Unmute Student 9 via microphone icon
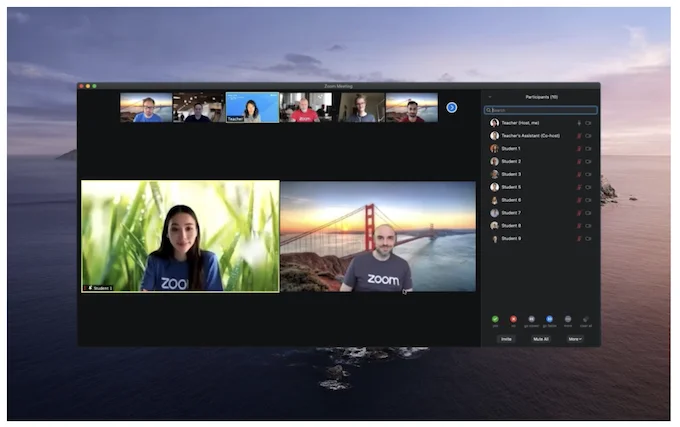The height and width of the screenshot is (427, 680). (x=579, y=238)
